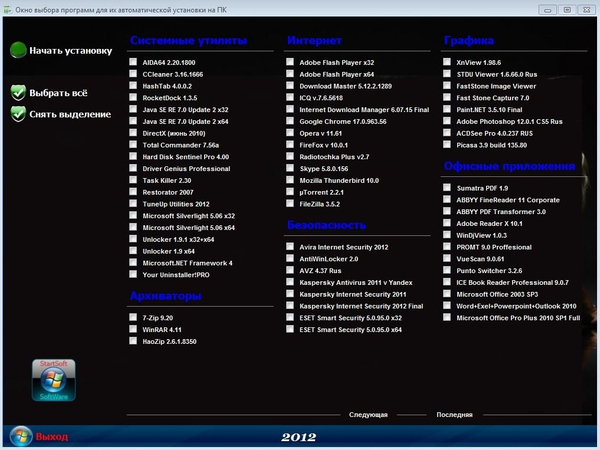The width and height of the screenshot is (600, 450).
Task: Click the Архиваторы section heading
Action: 165,296
